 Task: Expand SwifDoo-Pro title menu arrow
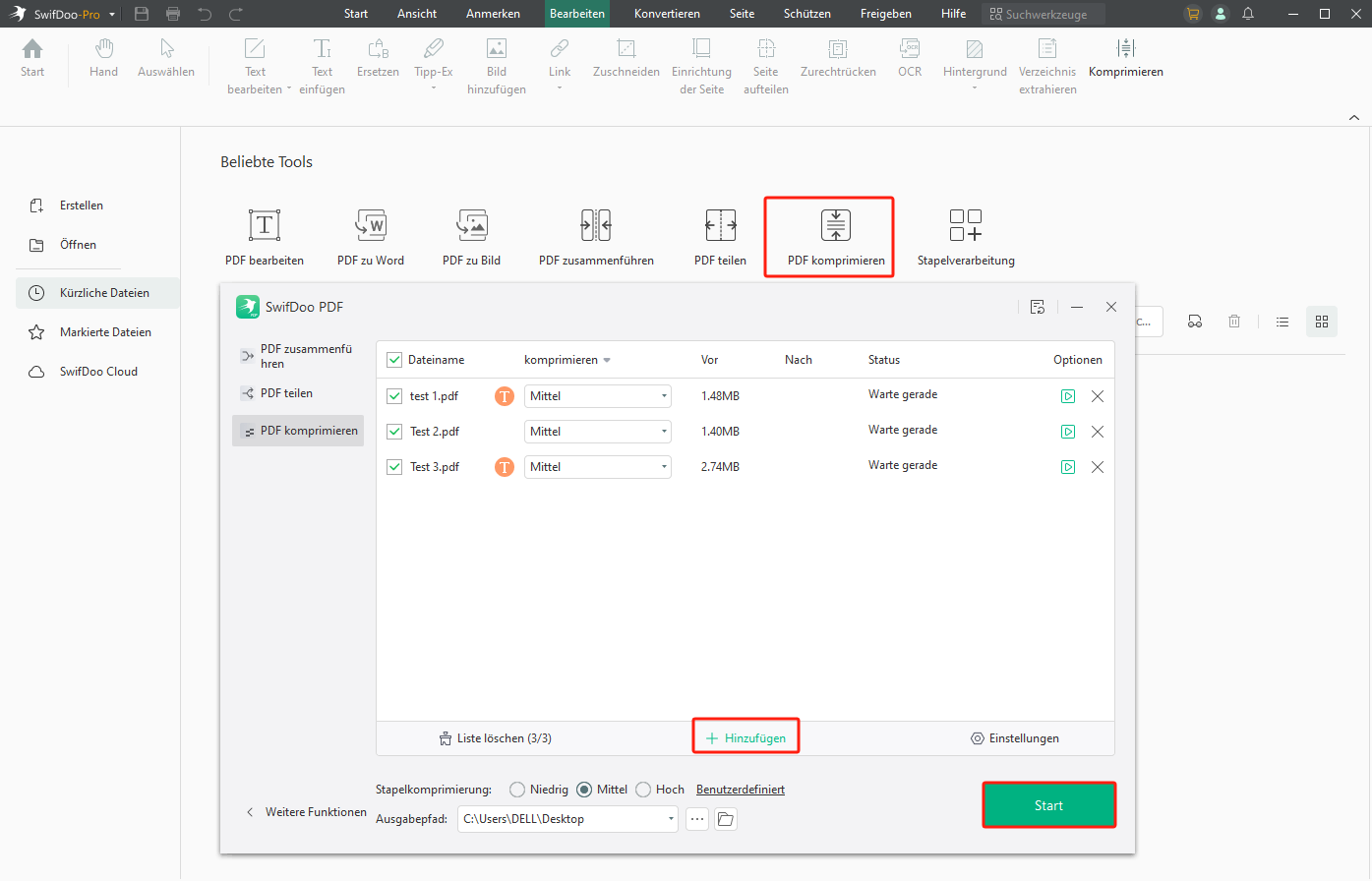pos(112,15)
